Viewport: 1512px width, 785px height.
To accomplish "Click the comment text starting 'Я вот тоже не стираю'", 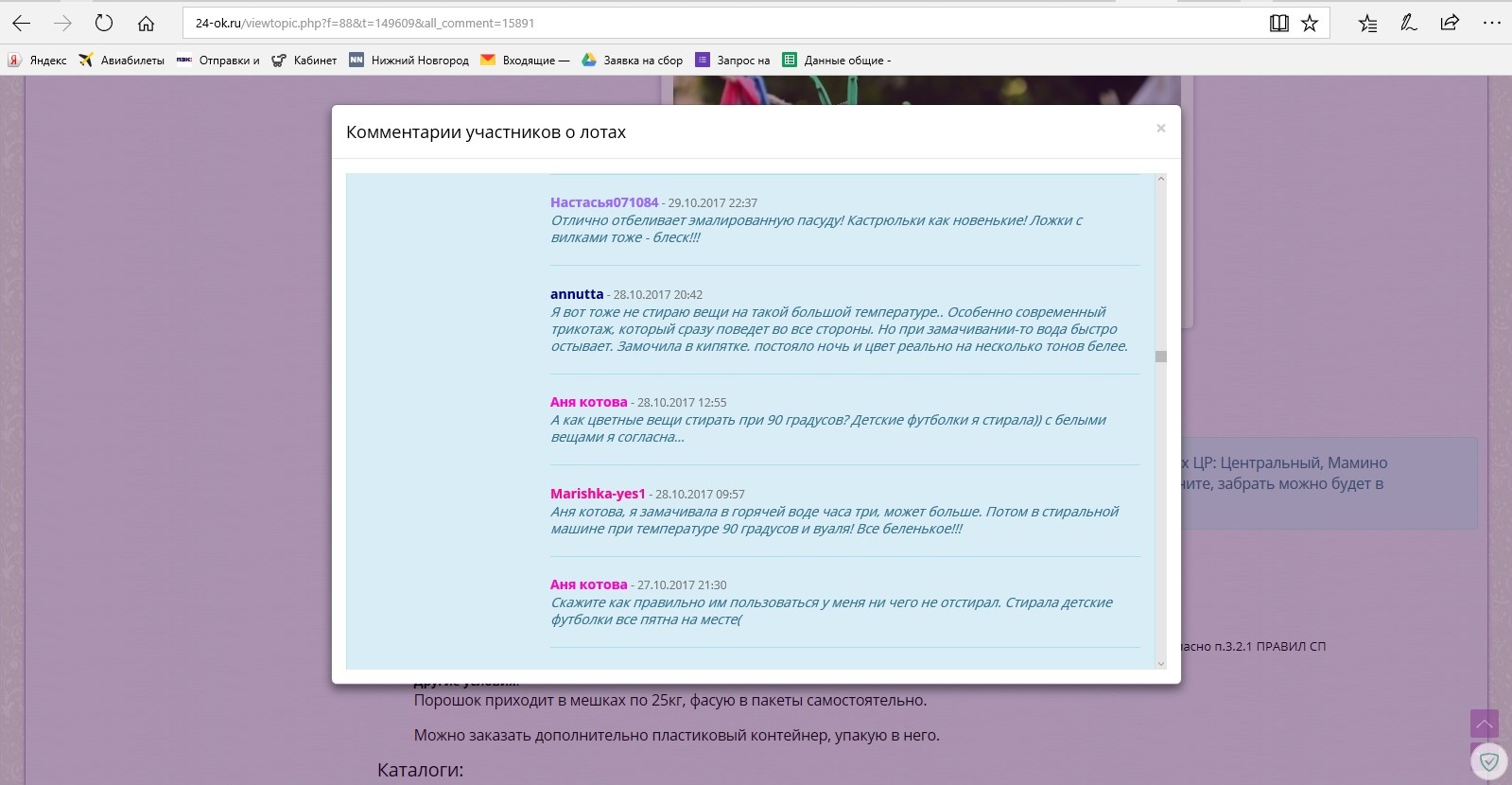I will point(840,329).
